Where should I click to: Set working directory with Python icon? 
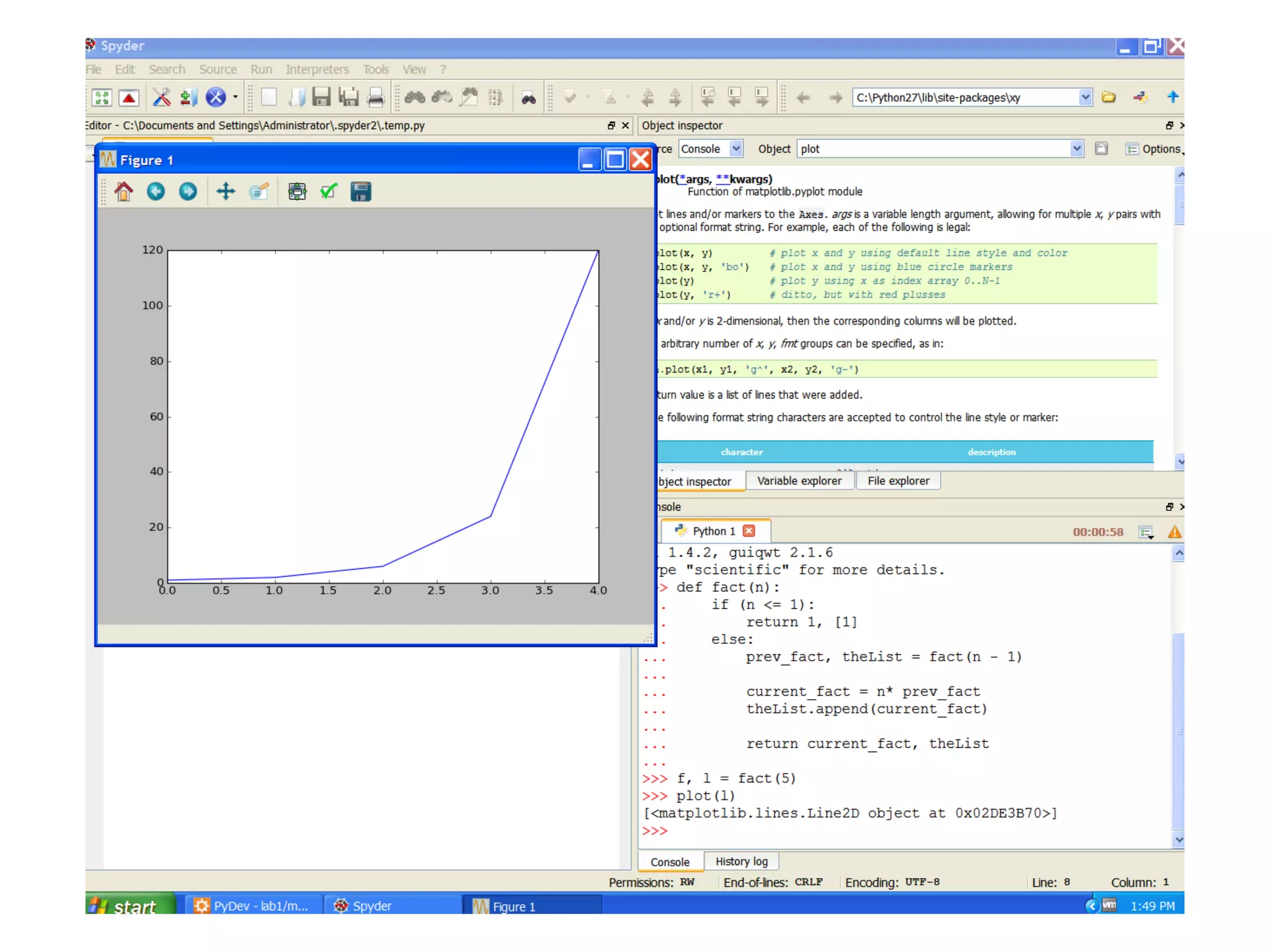point(1140,97)
